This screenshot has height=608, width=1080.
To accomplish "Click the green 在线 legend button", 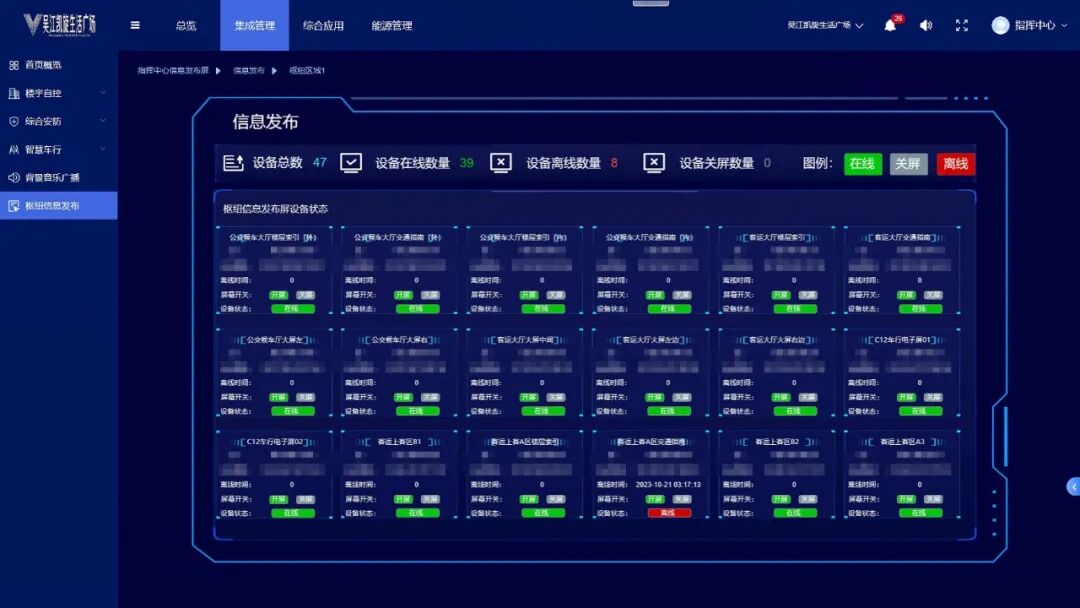I will (x=861, y=163).
